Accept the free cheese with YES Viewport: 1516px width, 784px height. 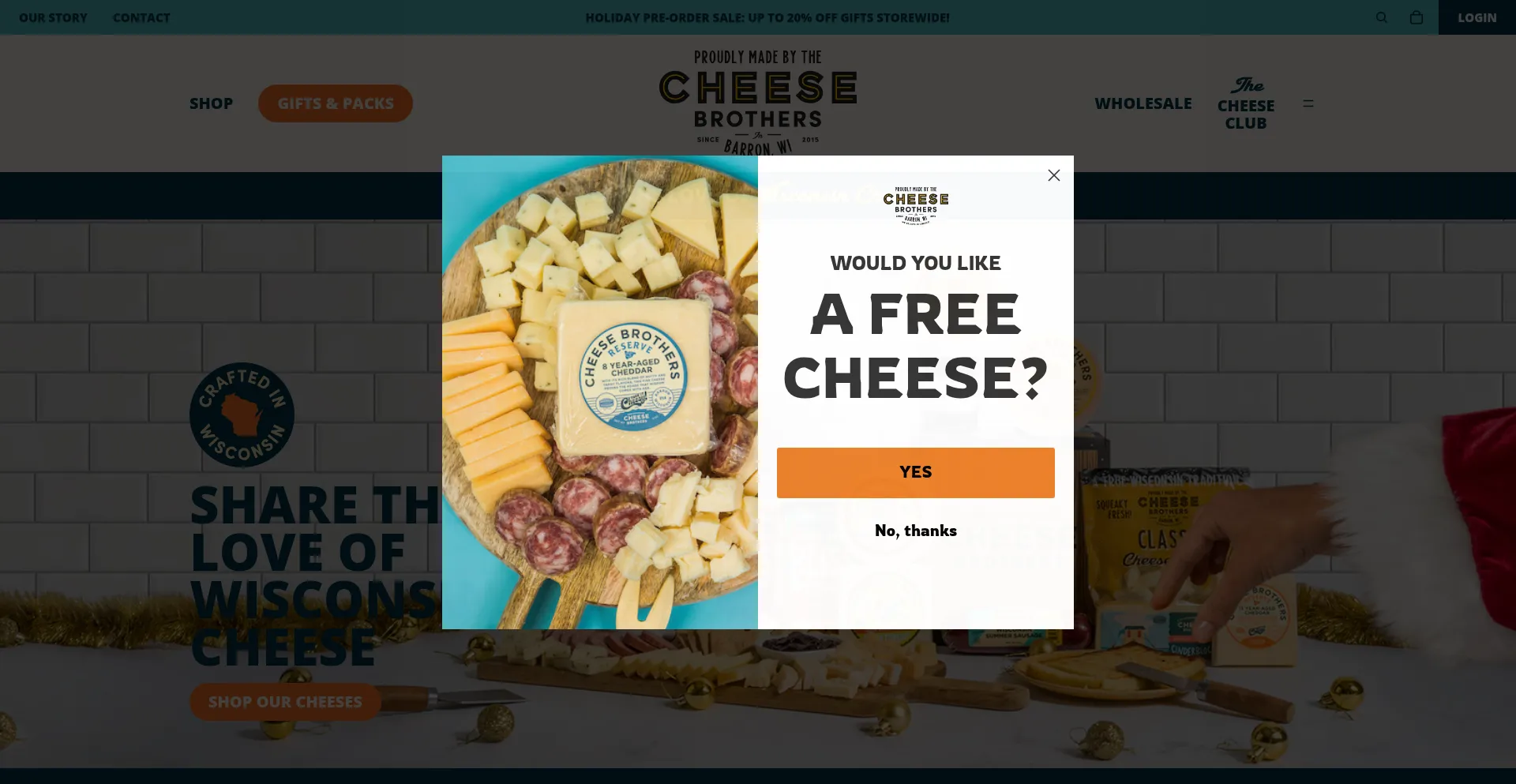tap(915, 472)
